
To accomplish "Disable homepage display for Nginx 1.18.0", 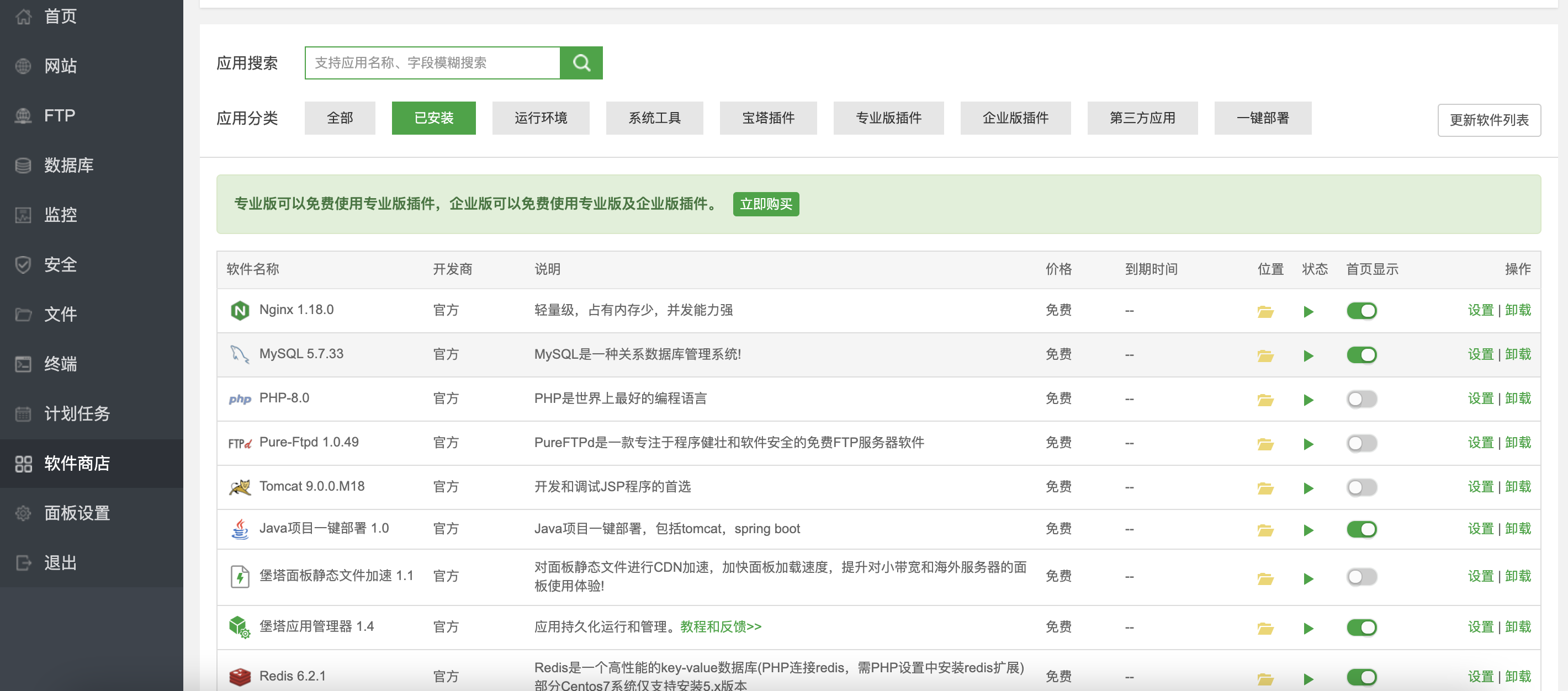I will coord(1361,311).
